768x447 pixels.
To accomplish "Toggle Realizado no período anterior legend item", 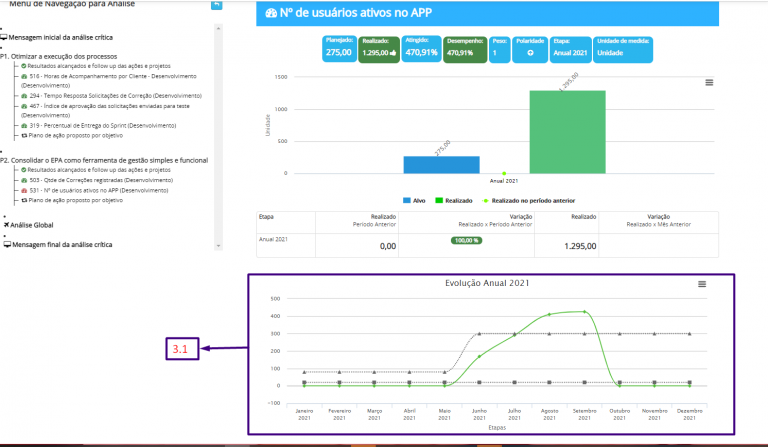I will click(x=529, y=201).
